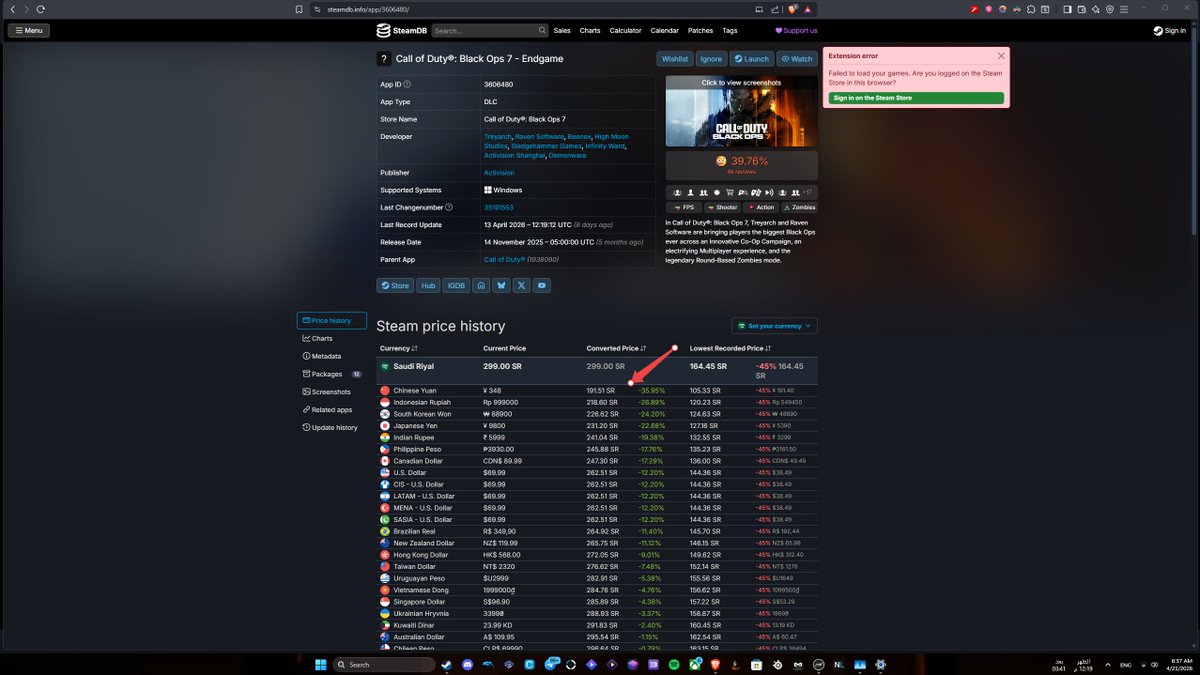Screen dimensions: 1200x675
Task: Open the Set your currency dropdown
Action: [x=774, y=326]
